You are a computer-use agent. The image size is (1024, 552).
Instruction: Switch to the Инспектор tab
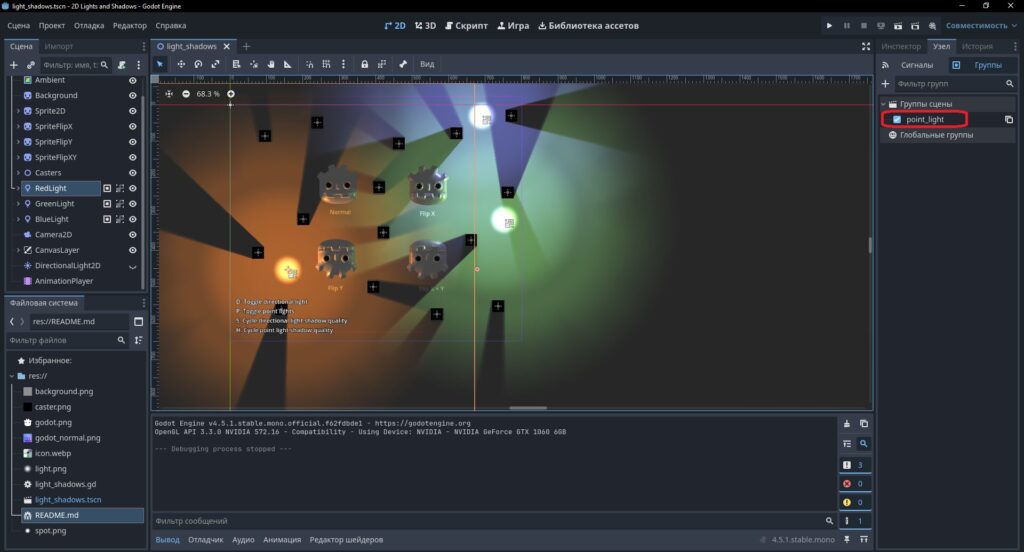901,46
